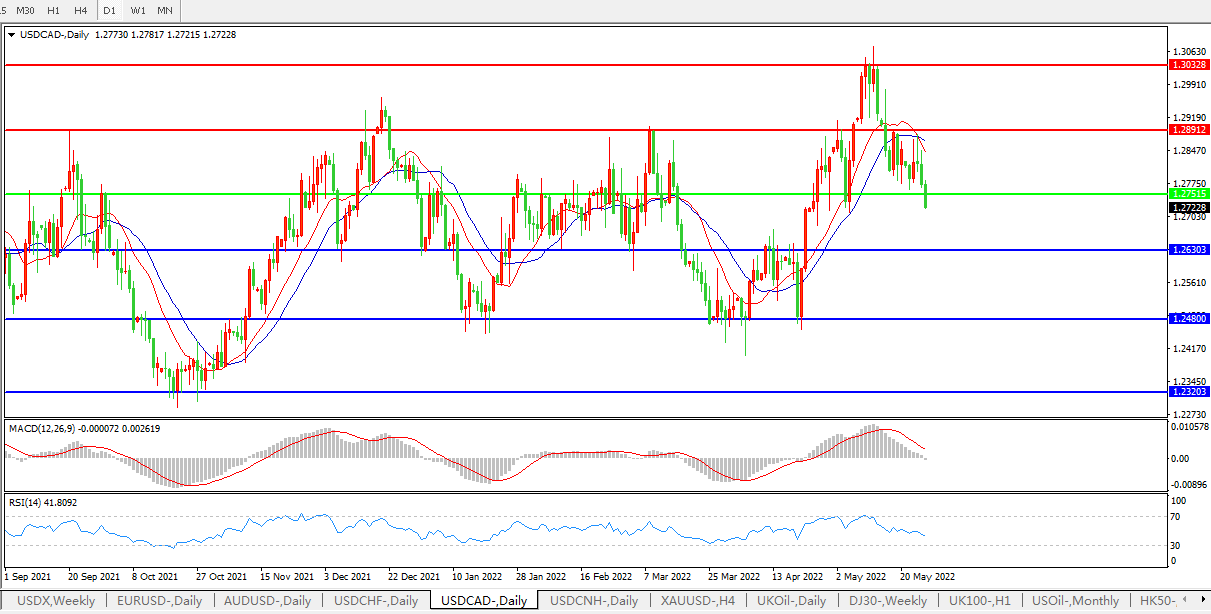Switch to the EURUSD-,Daily tab
The width and height of the screenshot is (1211, 614).
coord(159,601)
